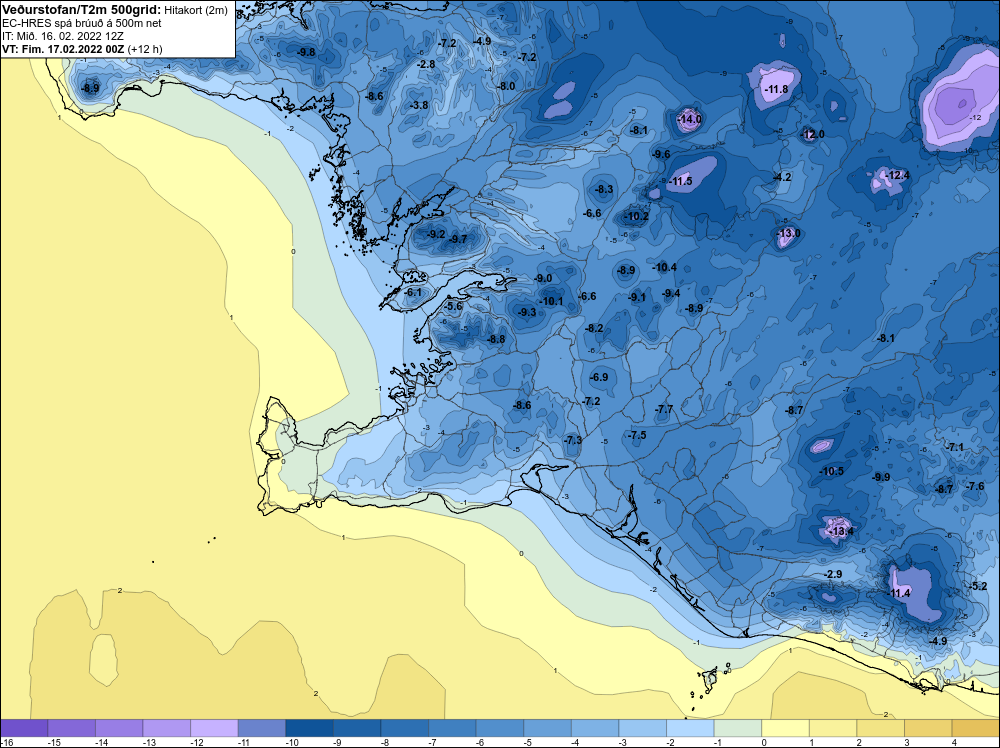Image resolution: width=1000 pixels, height=748 pixels.
Task: Click the -9.9 temperature label
Action: pyautogui.click(x=881, y=478)
